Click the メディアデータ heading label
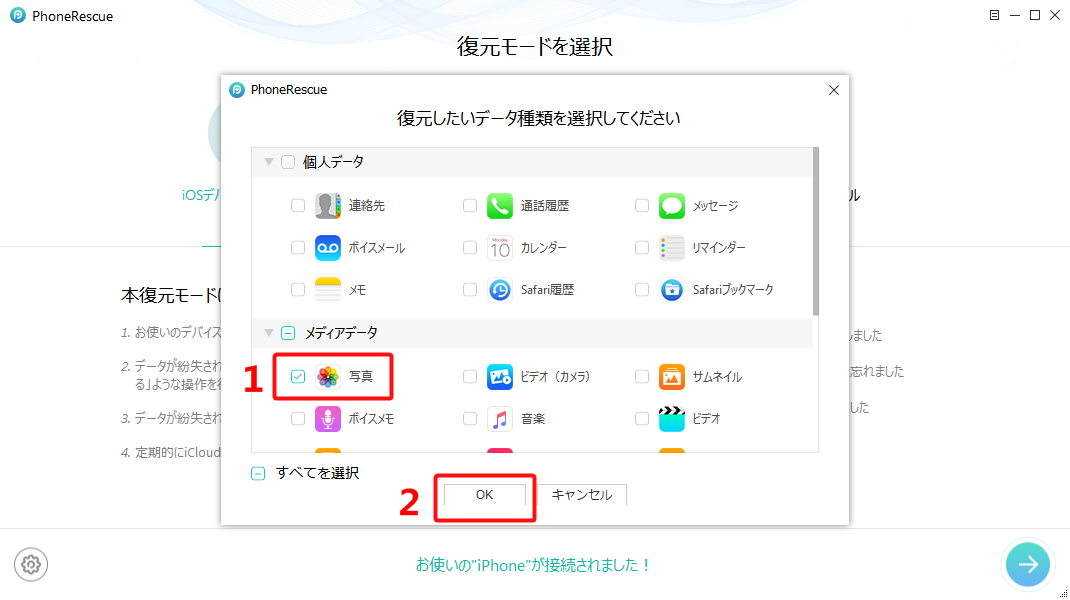 [x=341, y=333]
